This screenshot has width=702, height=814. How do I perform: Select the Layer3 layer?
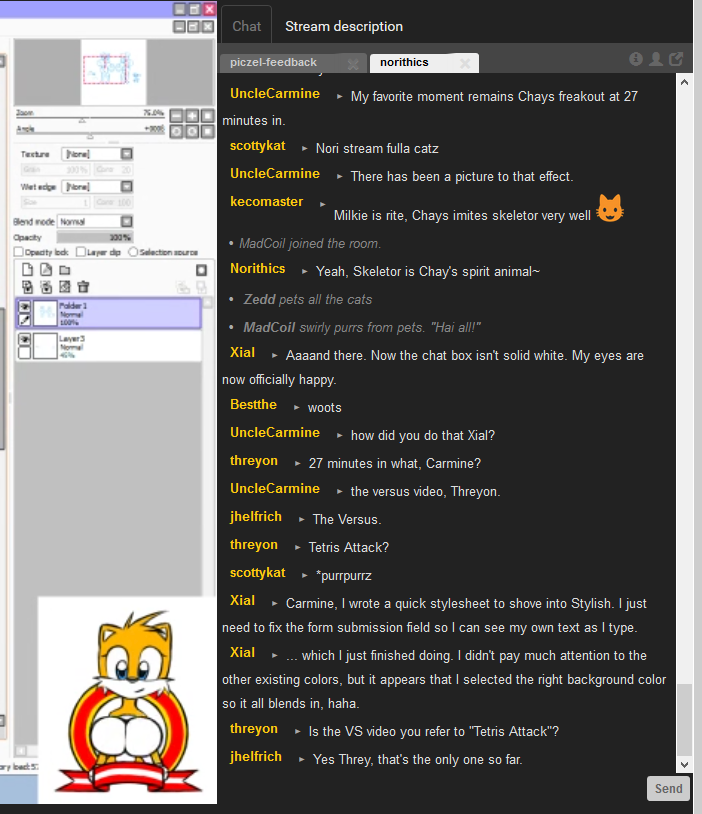click(109, 346)
